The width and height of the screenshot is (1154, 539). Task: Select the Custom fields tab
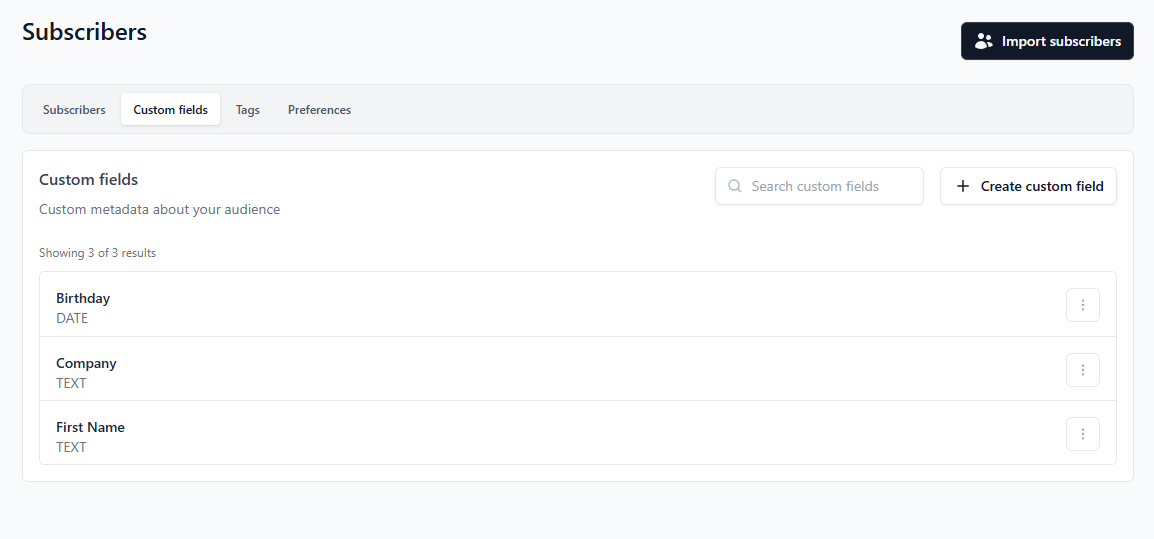(x=170, y=110)
